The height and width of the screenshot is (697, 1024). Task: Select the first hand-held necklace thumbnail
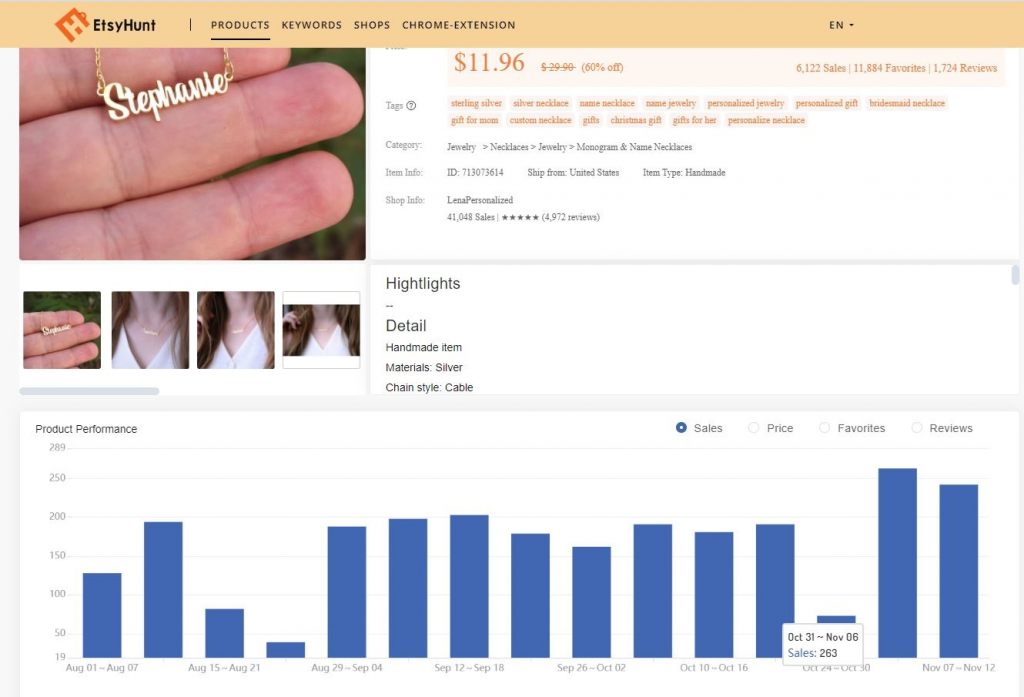[x=62, y=330]
